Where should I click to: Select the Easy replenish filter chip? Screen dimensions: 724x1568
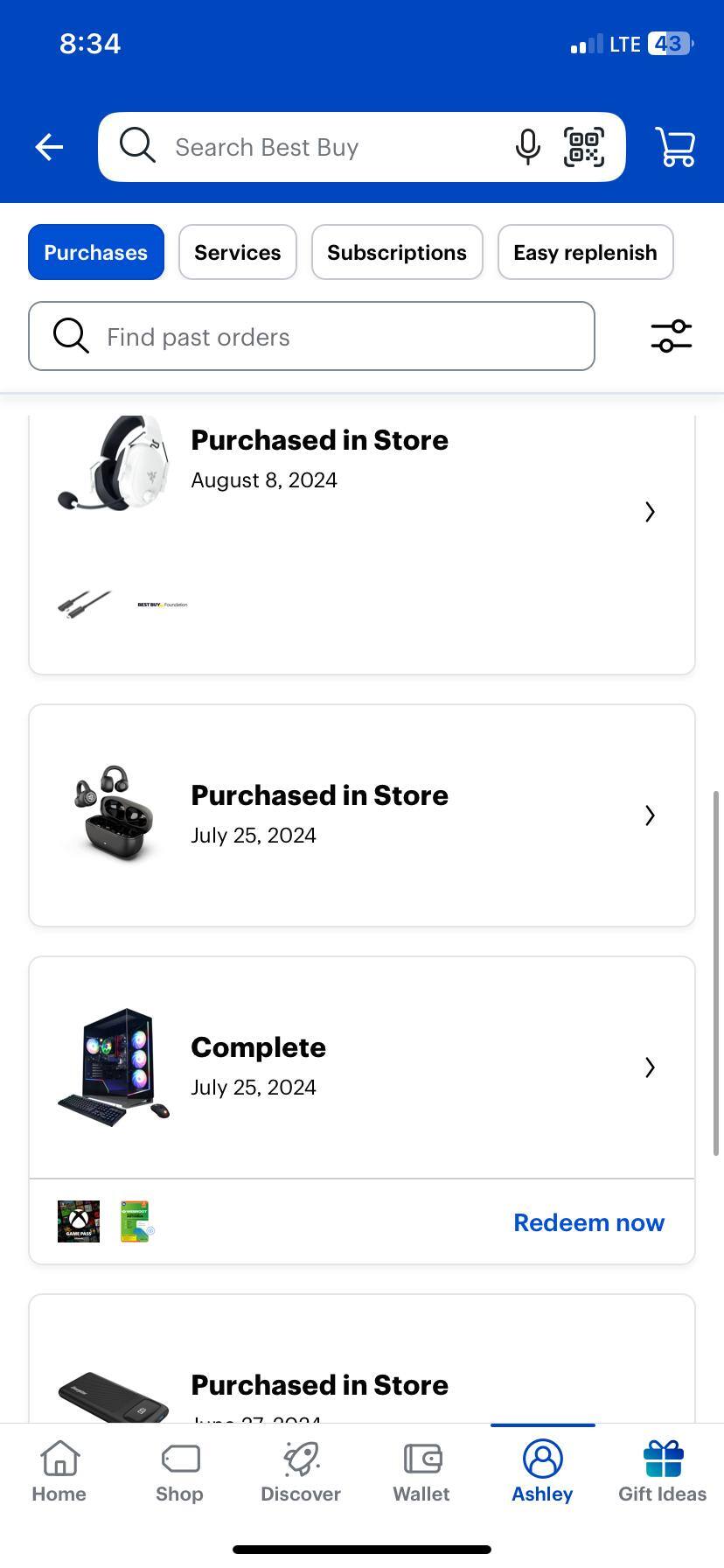coord(585,252)
